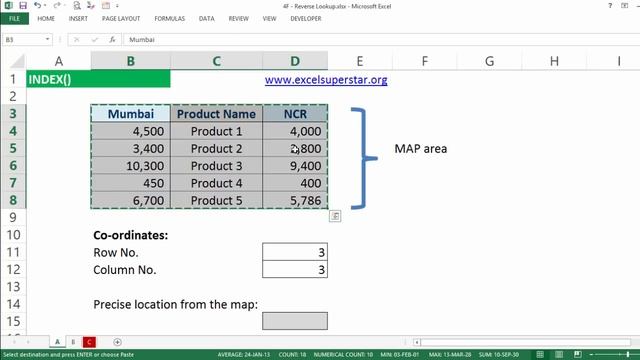Click the Excel application icon in title bar
This screenshot has height=360, width=640.
point(8,6)
